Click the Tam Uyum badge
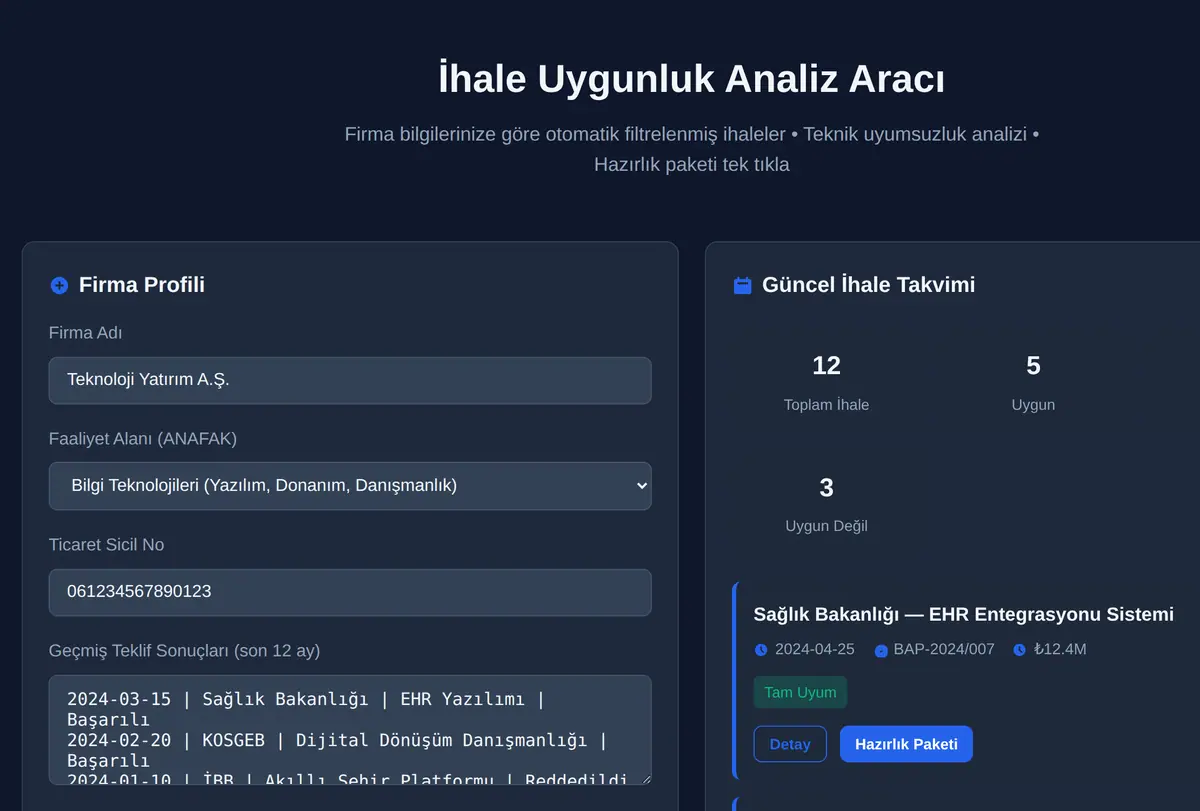This screenshot has width=1200, height=811. pyautogui.click(x=800, y=692)
